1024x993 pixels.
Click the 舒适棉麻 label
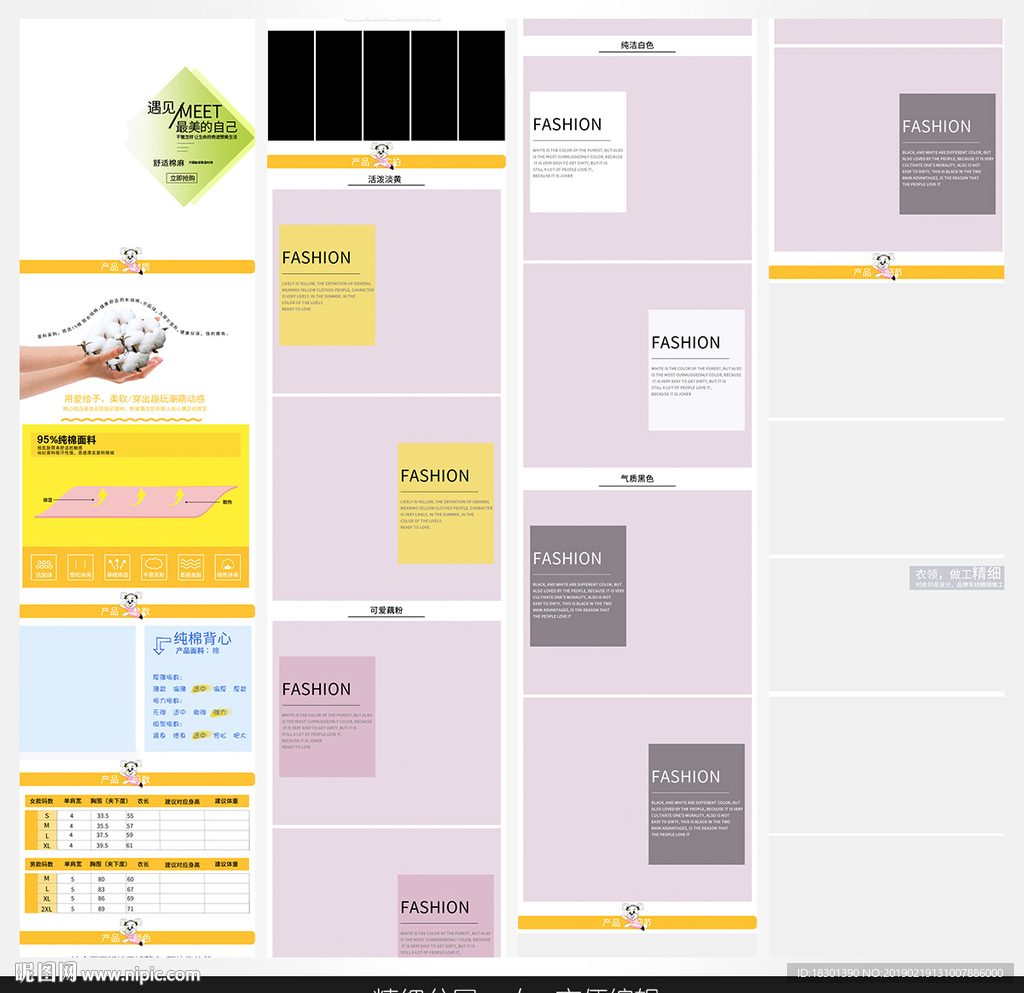[x=168, y=163]
